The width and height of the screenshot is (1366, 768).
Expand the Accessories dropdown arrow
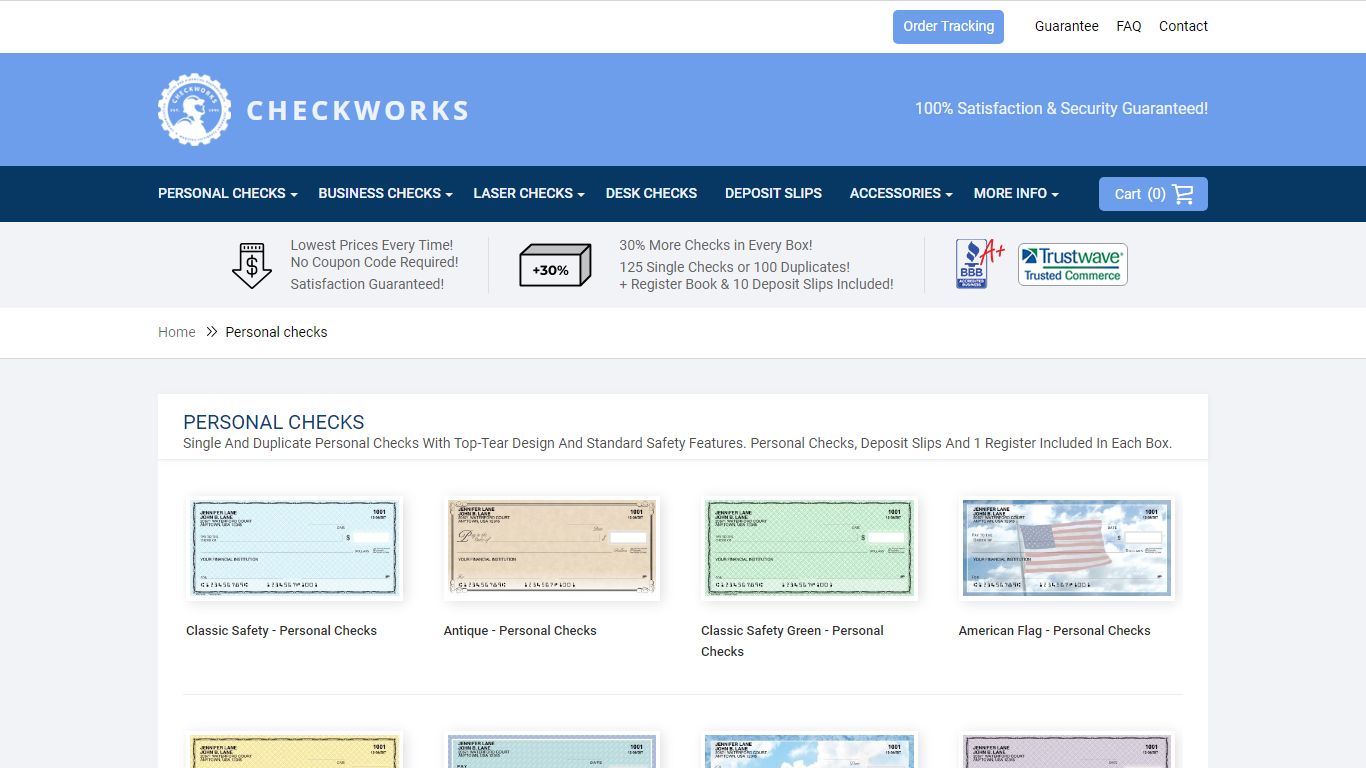(949, 195)
